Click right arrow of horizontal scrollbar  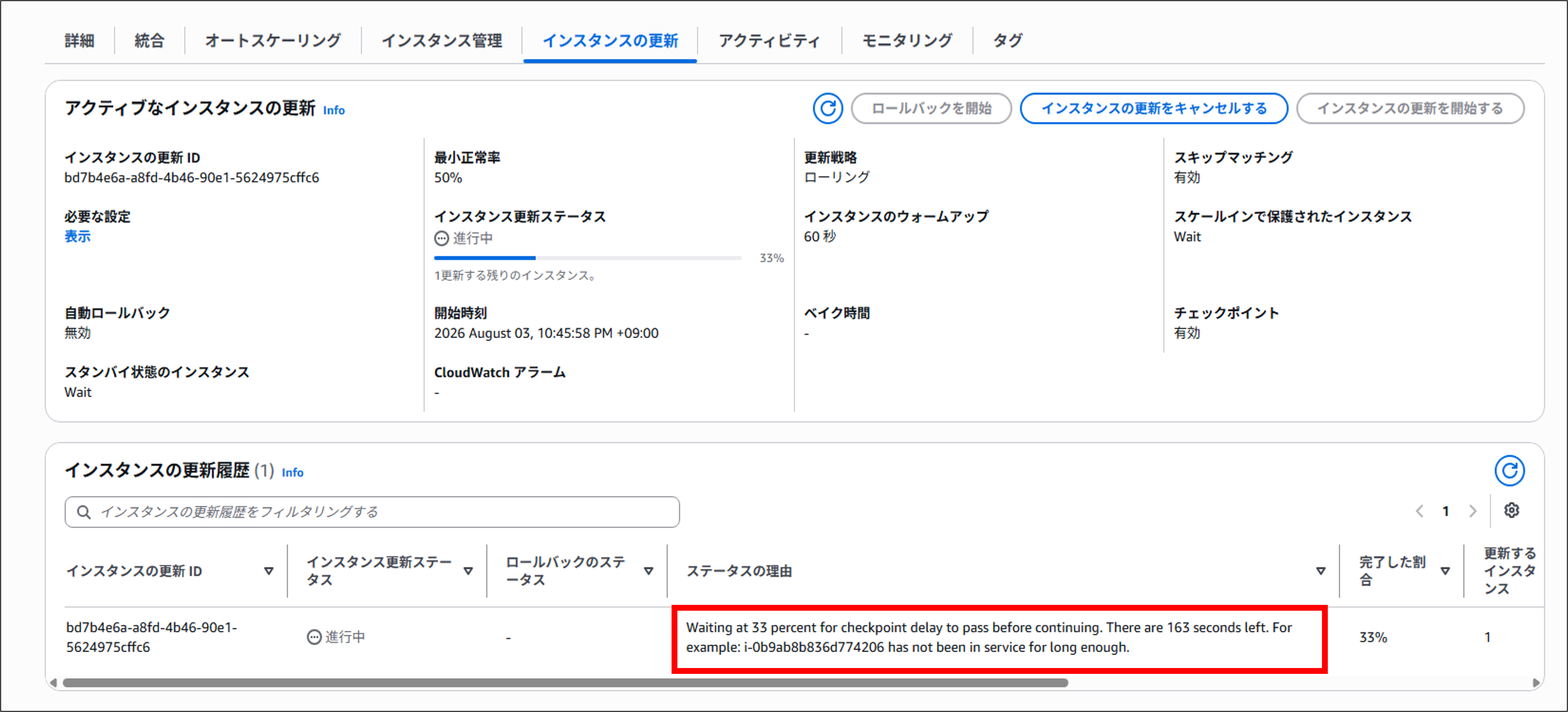tap(1536, 683)
